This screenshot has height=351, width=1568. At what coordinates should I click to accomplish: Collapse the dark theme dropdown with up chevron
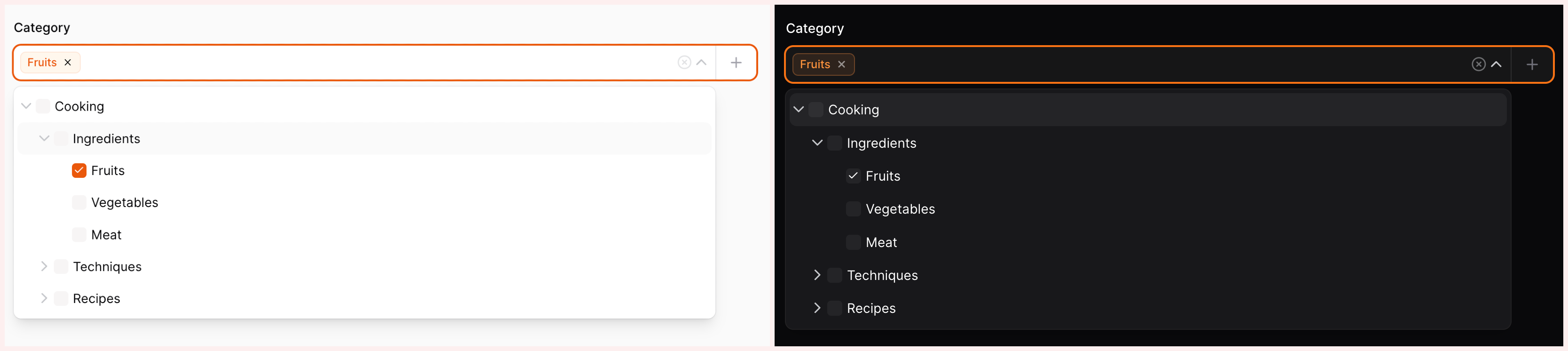point(1496,64)
